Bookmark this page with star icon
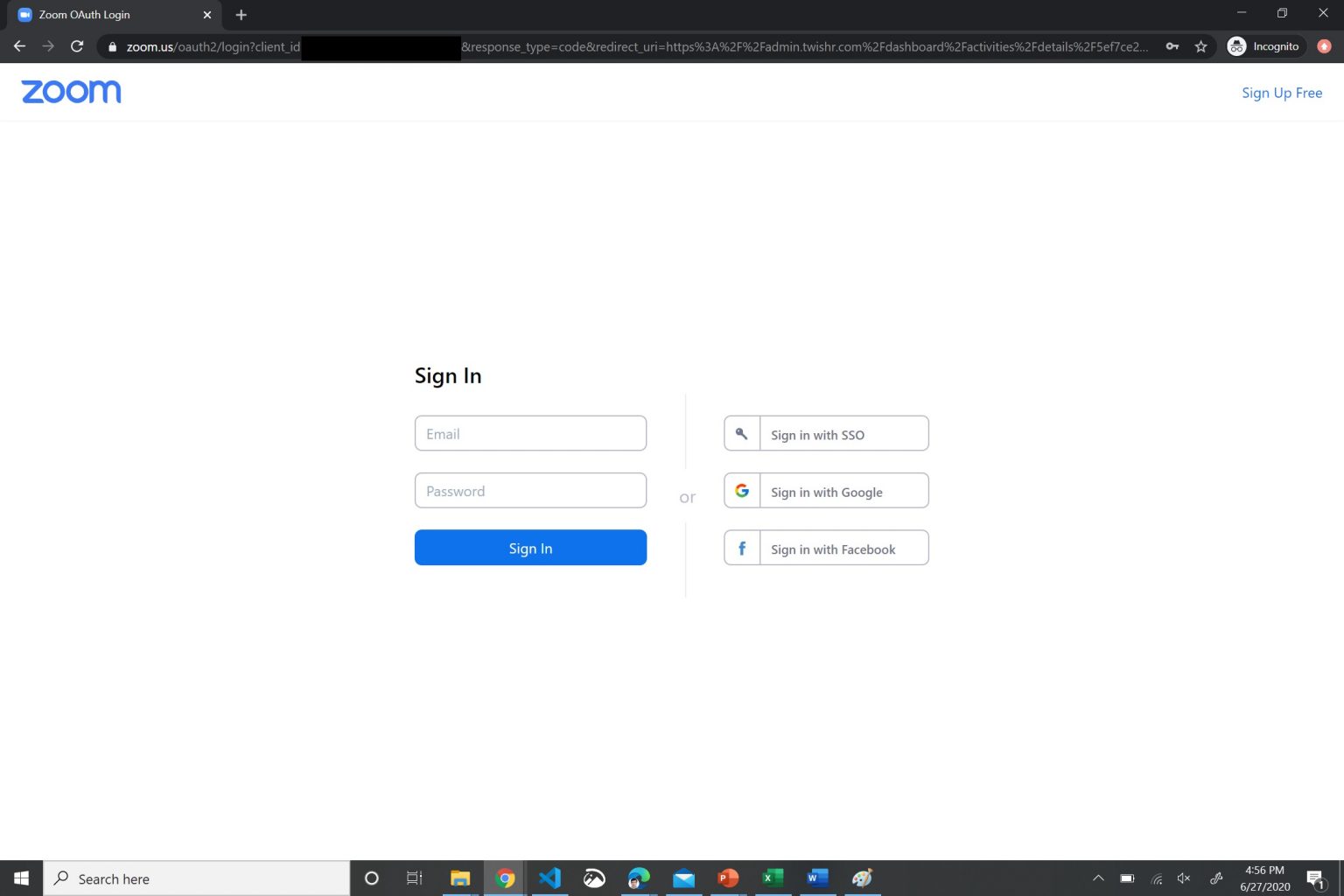The width and height of the screenshot is (1344, 896). pyautogui.click(x=1200, y=46)
